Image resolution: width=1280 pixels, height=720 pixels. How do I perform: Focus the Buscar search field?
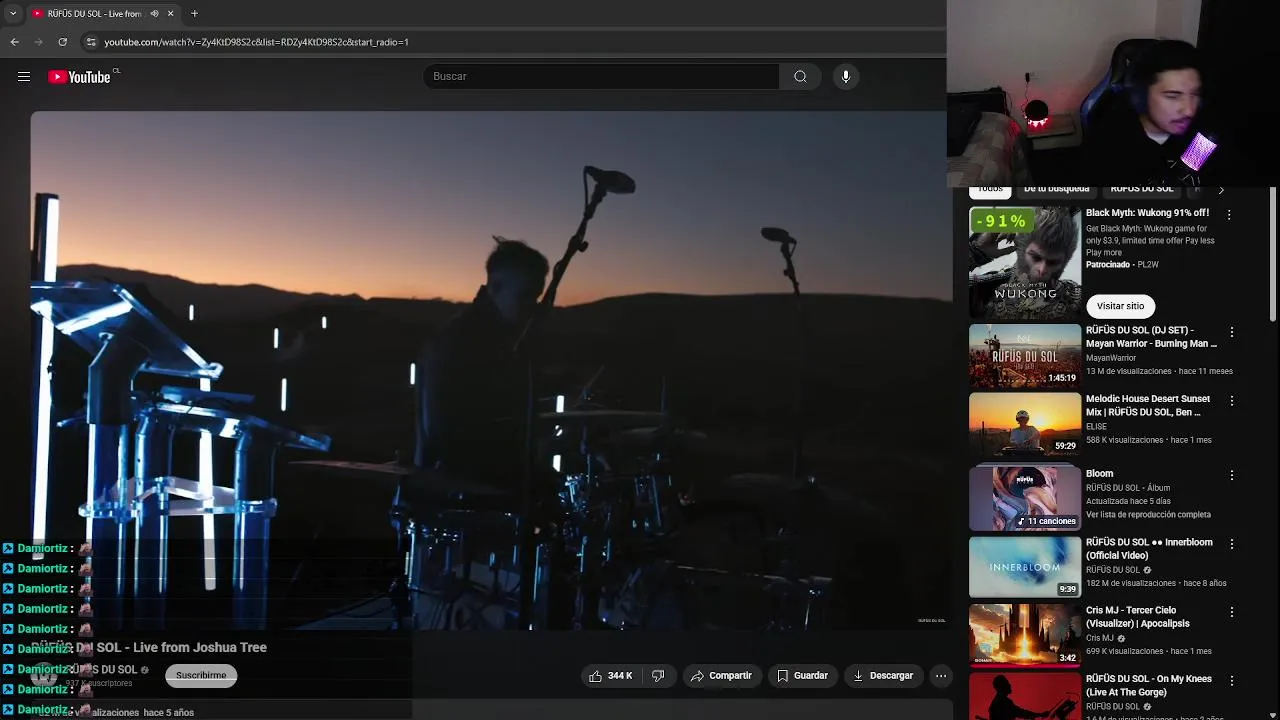click(x=601, y=76)
